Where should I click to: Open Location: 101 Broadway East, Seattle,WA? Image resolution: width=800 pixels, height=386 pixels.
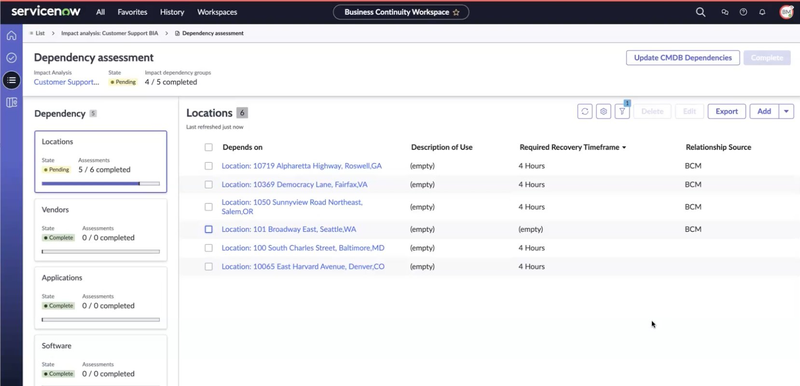click(x=289, y=229)
